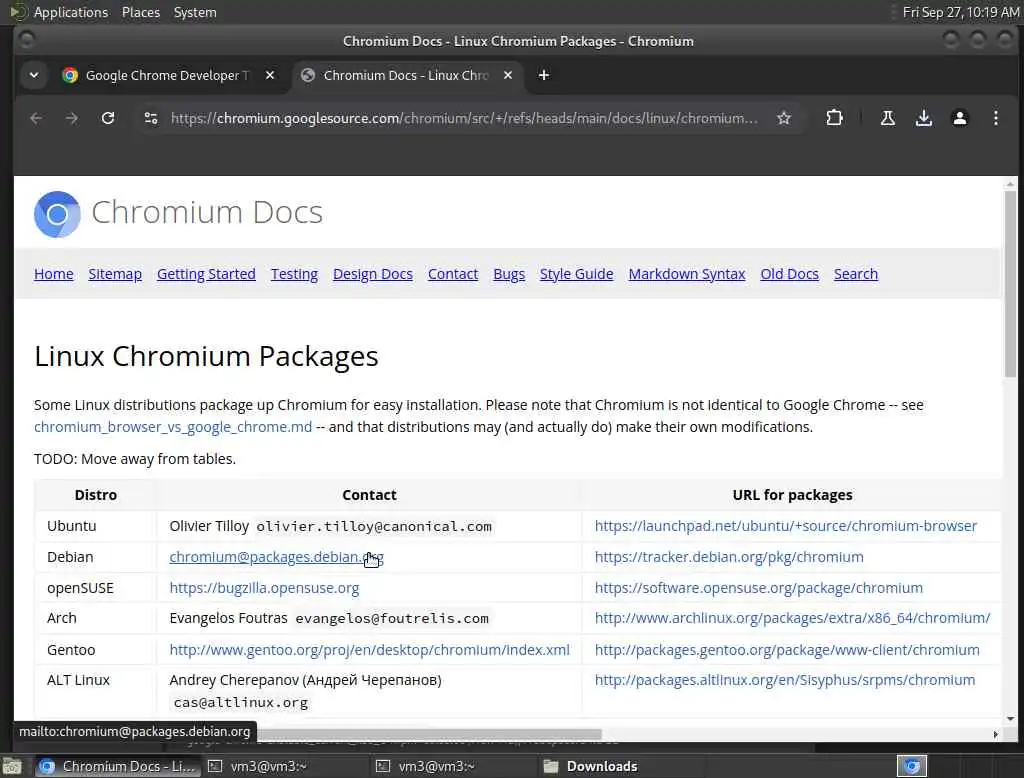The height and width of the screenshot is (778, 1024).
Task: Click the address bar URL field
Action: [x=464, y=118]
